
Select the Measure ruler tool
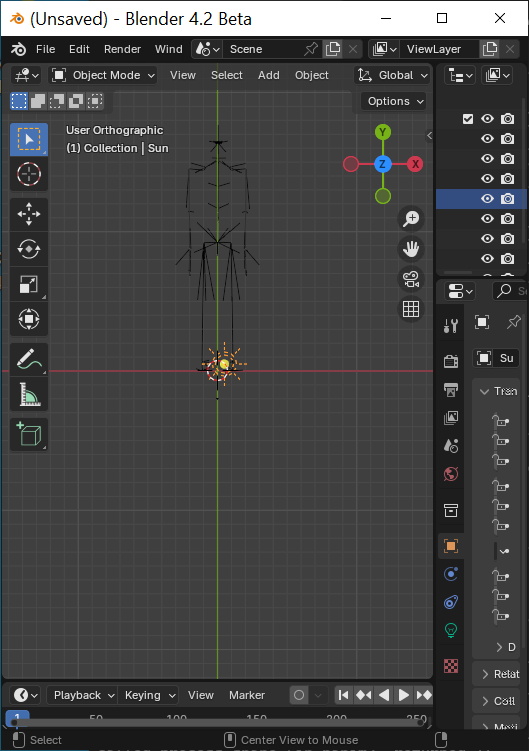tap(29, 394)
